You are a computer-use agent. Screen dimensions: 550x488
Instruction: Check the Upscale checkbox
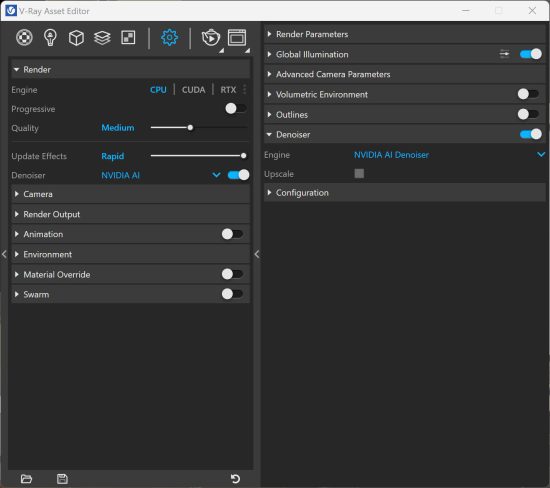359,173
